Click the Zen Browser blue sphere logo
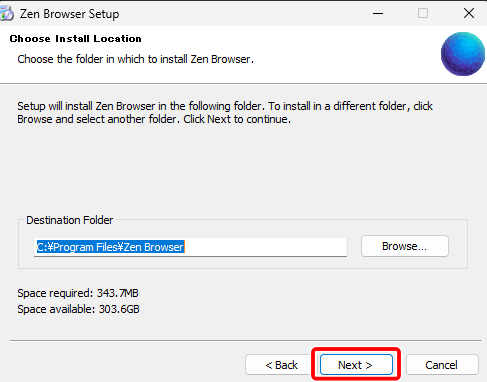Screen dimensions: 487x382 click(463, 54)
